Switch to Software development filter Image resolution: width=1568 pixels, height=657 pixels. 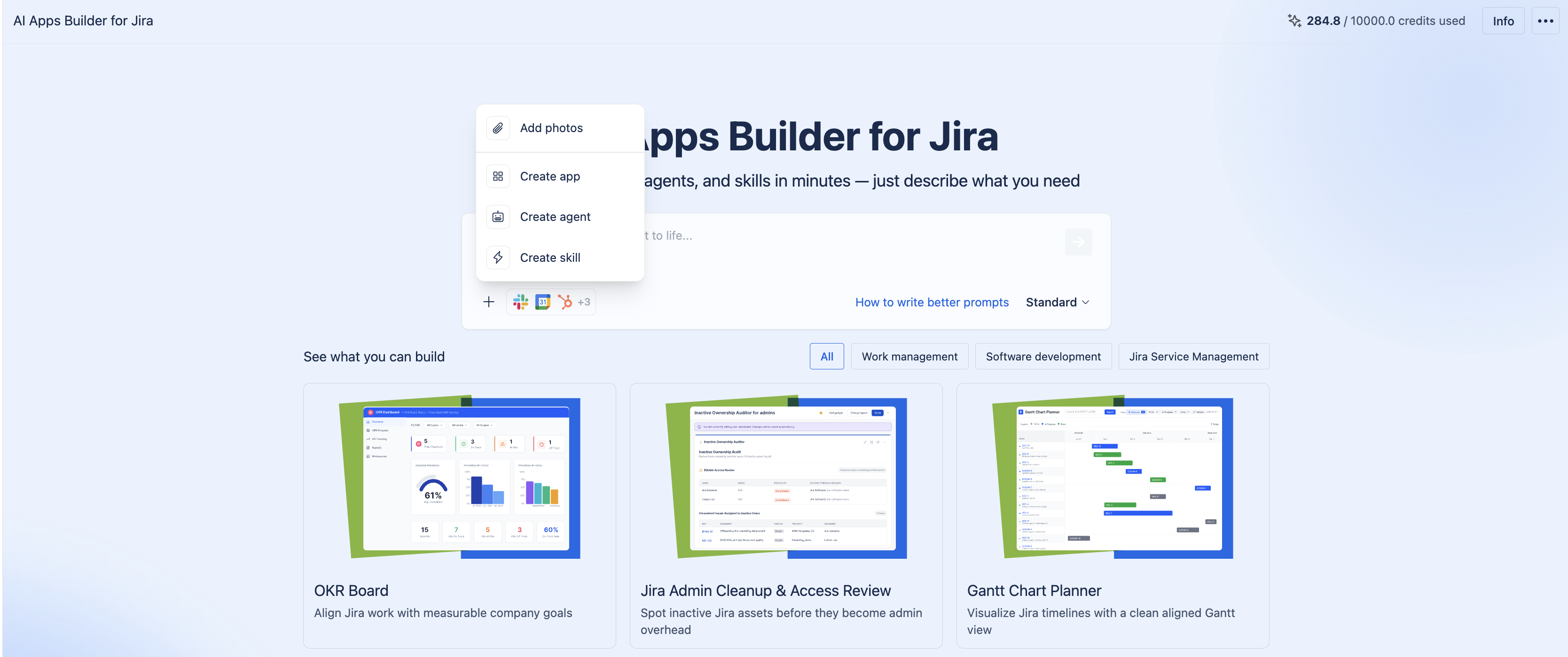point(1043,357)
